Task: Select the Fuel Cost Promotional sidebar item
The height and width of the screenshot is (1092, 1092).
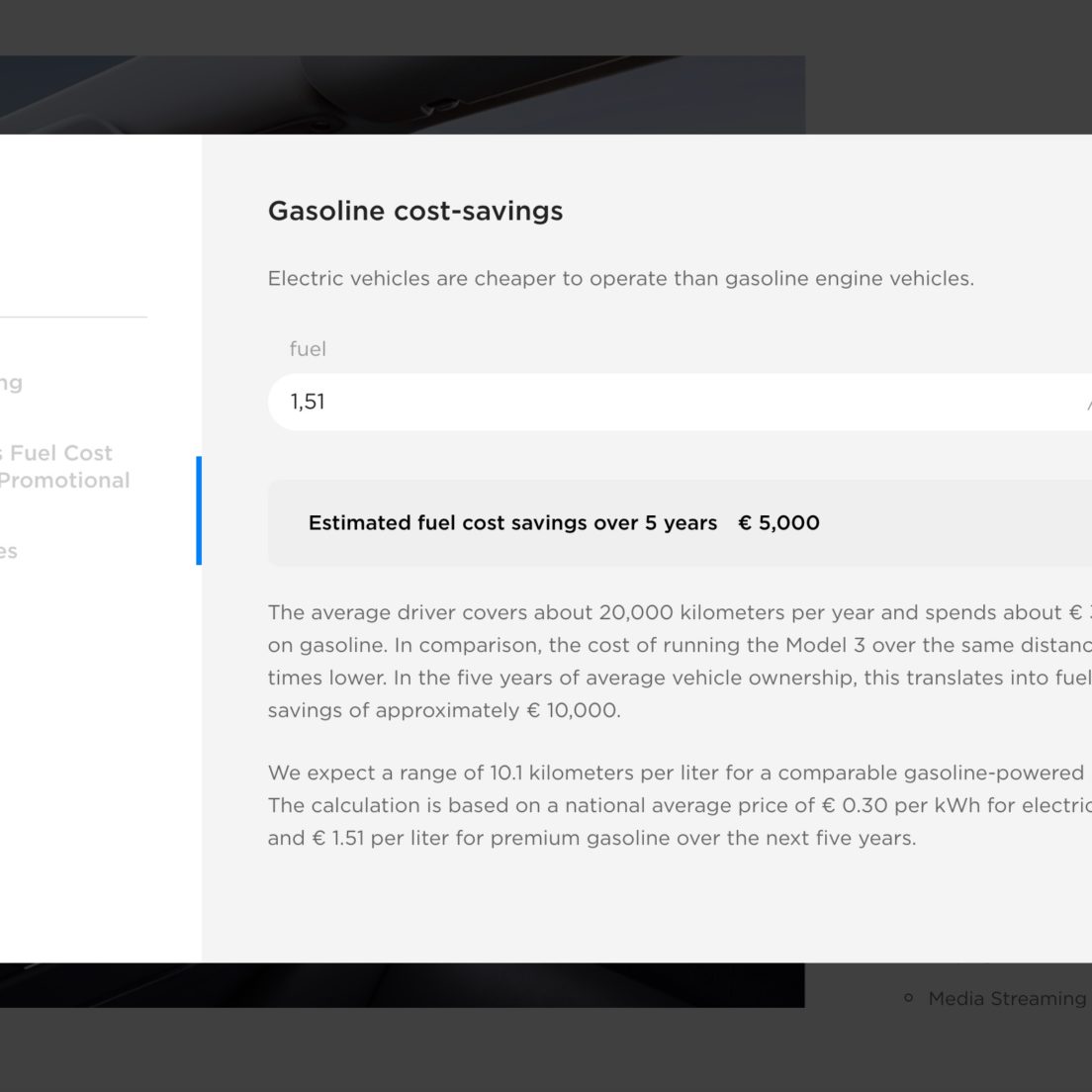Action: 64,467
